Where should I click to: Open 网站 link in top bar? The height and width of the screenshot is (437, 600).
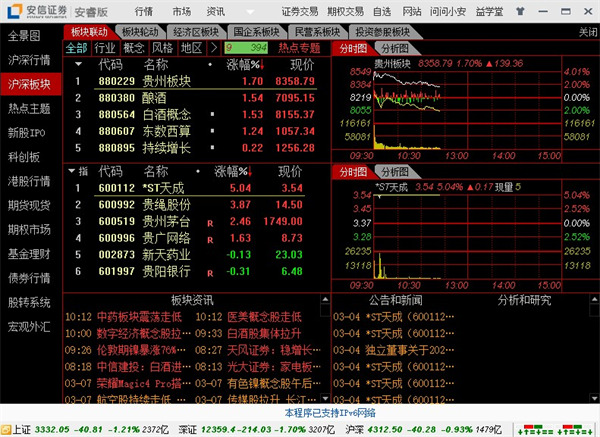pos(412,12)
